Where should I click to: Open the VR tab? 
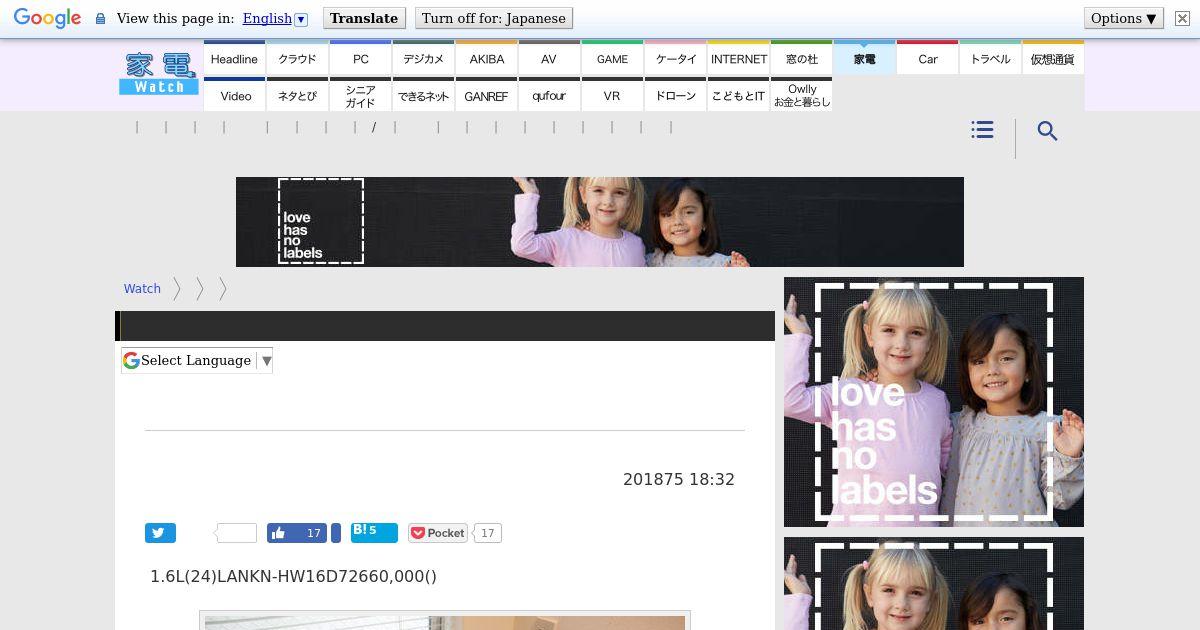click(612, 95)
